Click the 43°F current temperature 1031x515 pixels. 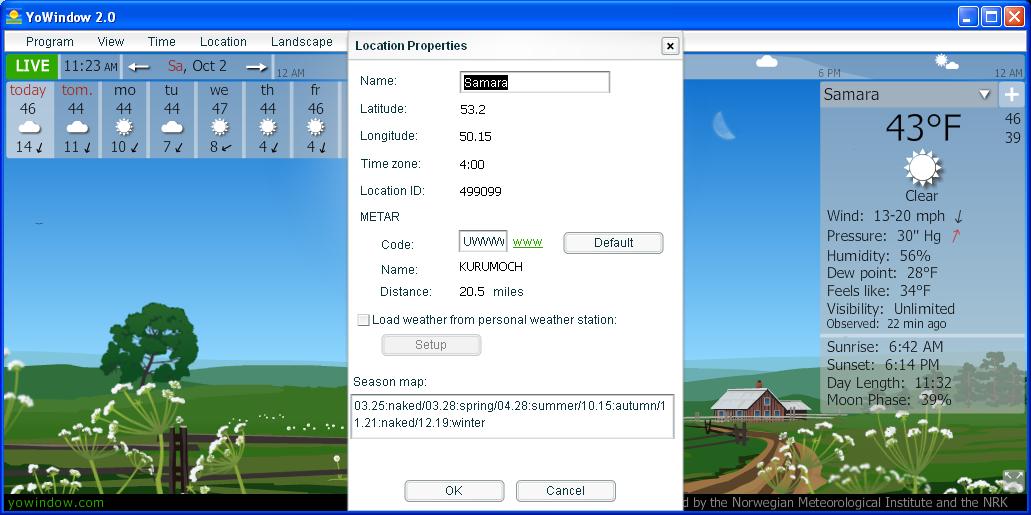(923, 128)
